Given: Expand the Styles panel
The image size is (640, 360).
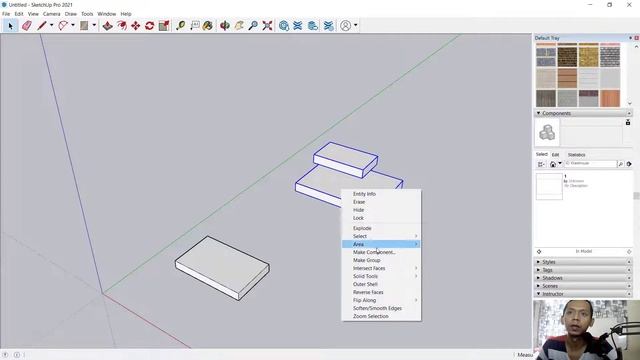Looking at the screenshot, I should point(538,262).
